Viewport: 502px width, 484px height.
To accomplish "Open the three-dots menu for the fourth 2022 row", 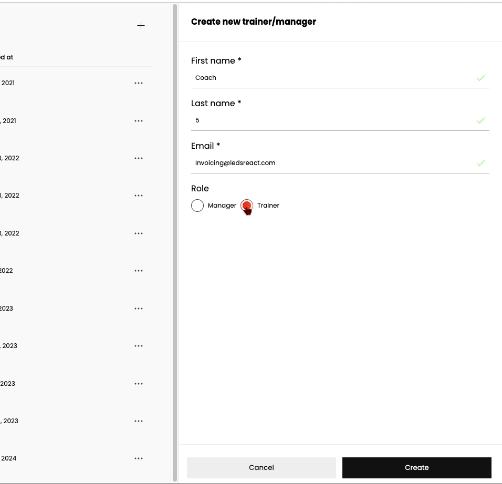I will [139, 271].
